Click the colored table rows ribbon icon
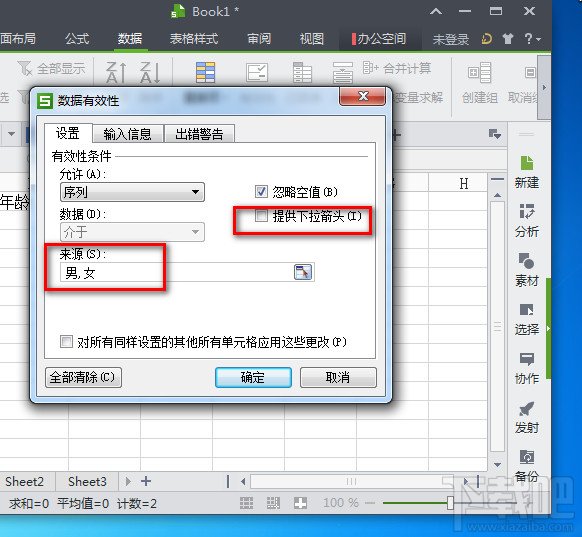The height and width of the screenshot is (537, 582). click(x=206, y=72)
